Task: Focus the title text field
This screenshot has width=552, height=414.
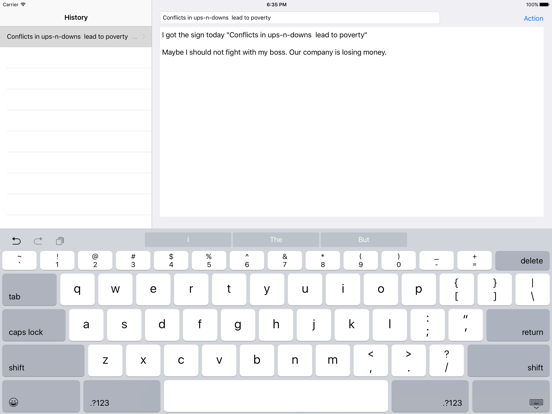Action: (300, 18)
